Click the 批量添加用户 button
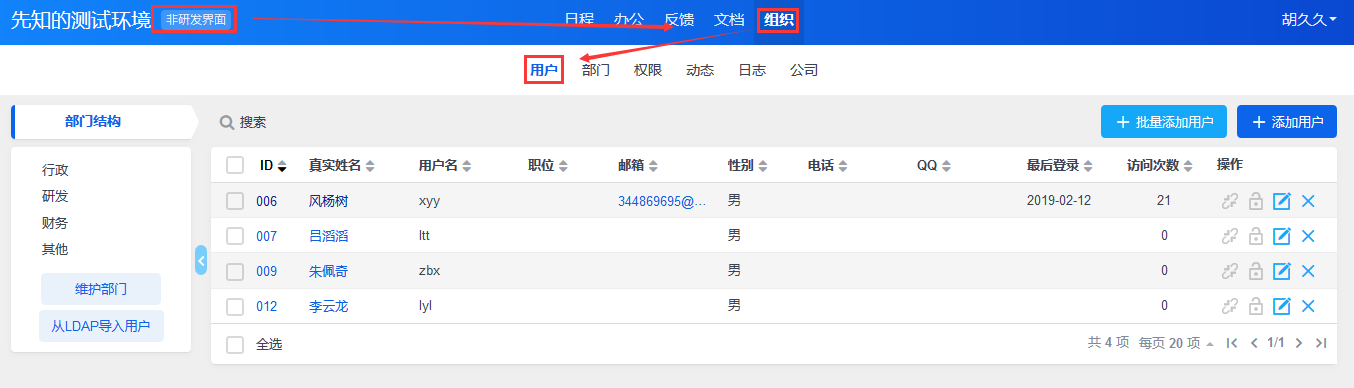This screenshot has height=388, width=1354. pyautogui.click(x=1164, y=122)
